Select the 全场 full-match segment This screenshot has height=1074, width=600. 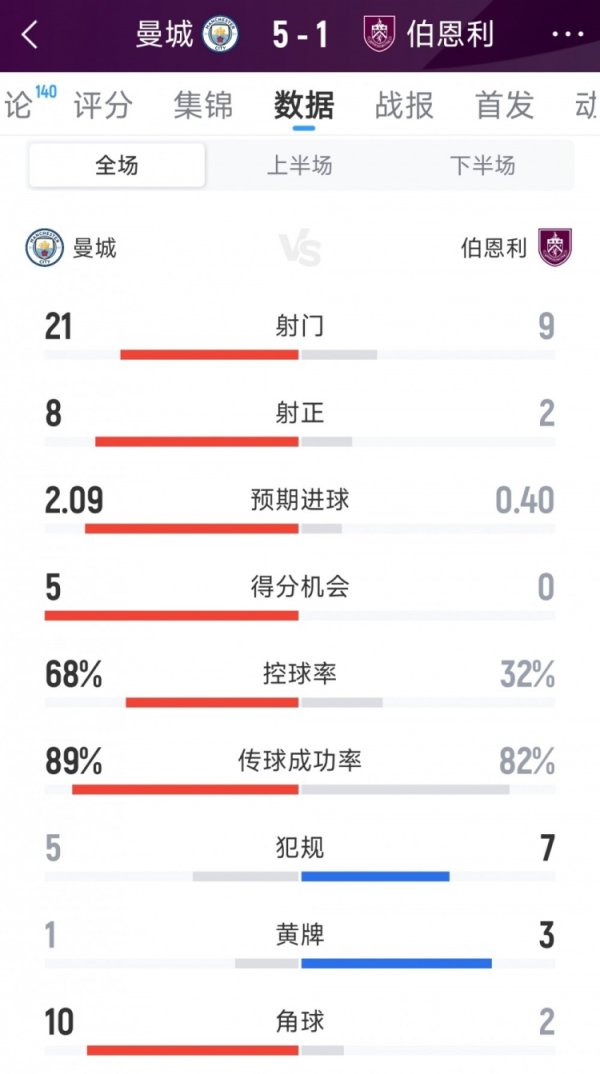[x=117, y=165]
